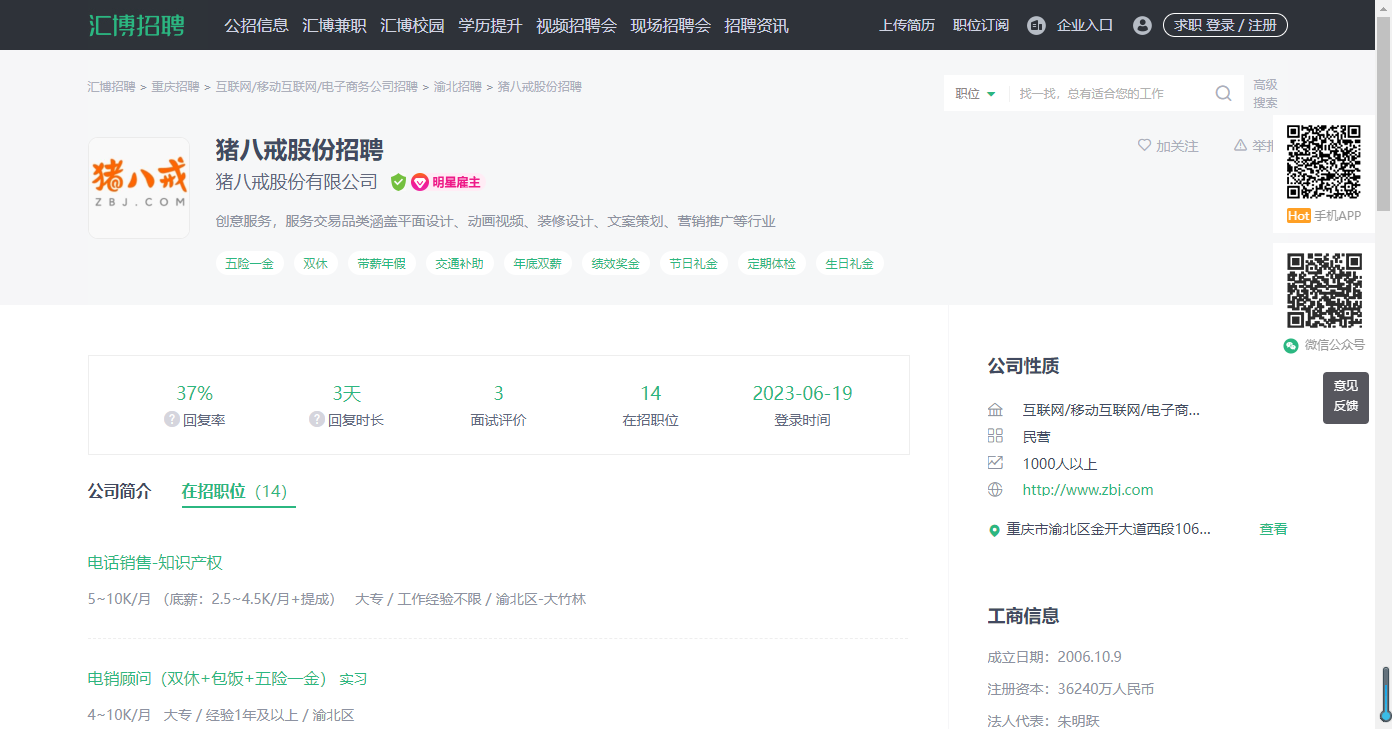Open the 职位 search type dropdown

pos(975,93)
